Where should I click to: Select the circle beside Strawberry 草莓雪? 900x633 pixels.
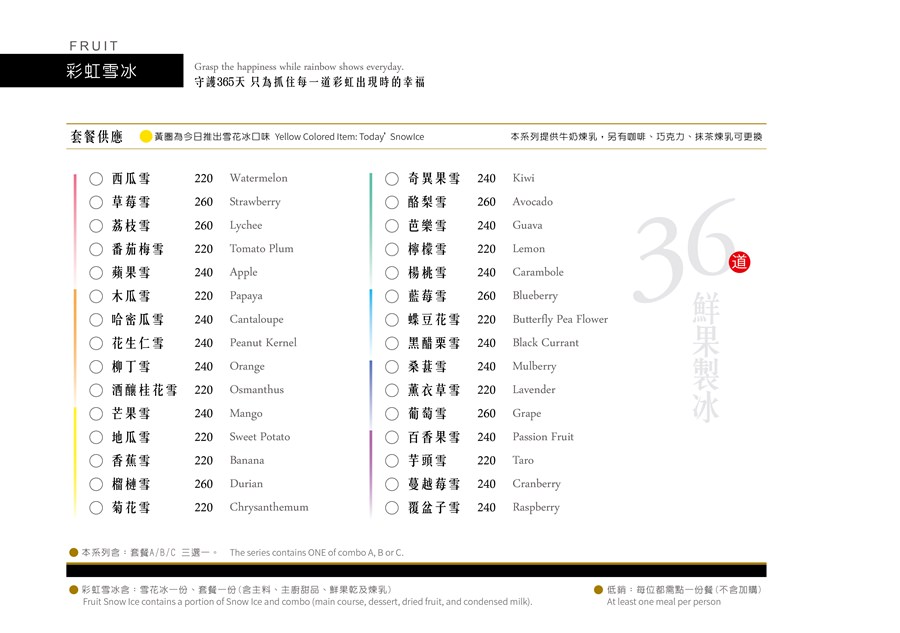96,202
